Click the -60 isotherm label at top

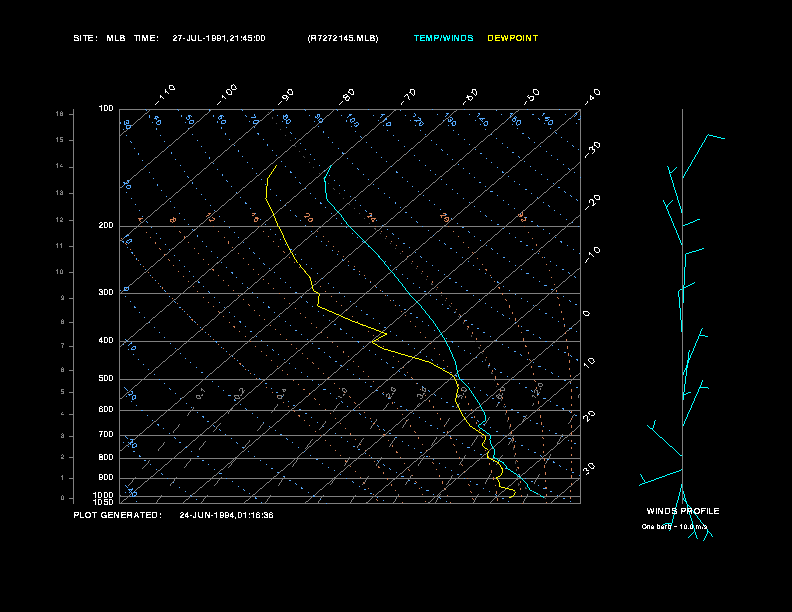pos(470,97)
